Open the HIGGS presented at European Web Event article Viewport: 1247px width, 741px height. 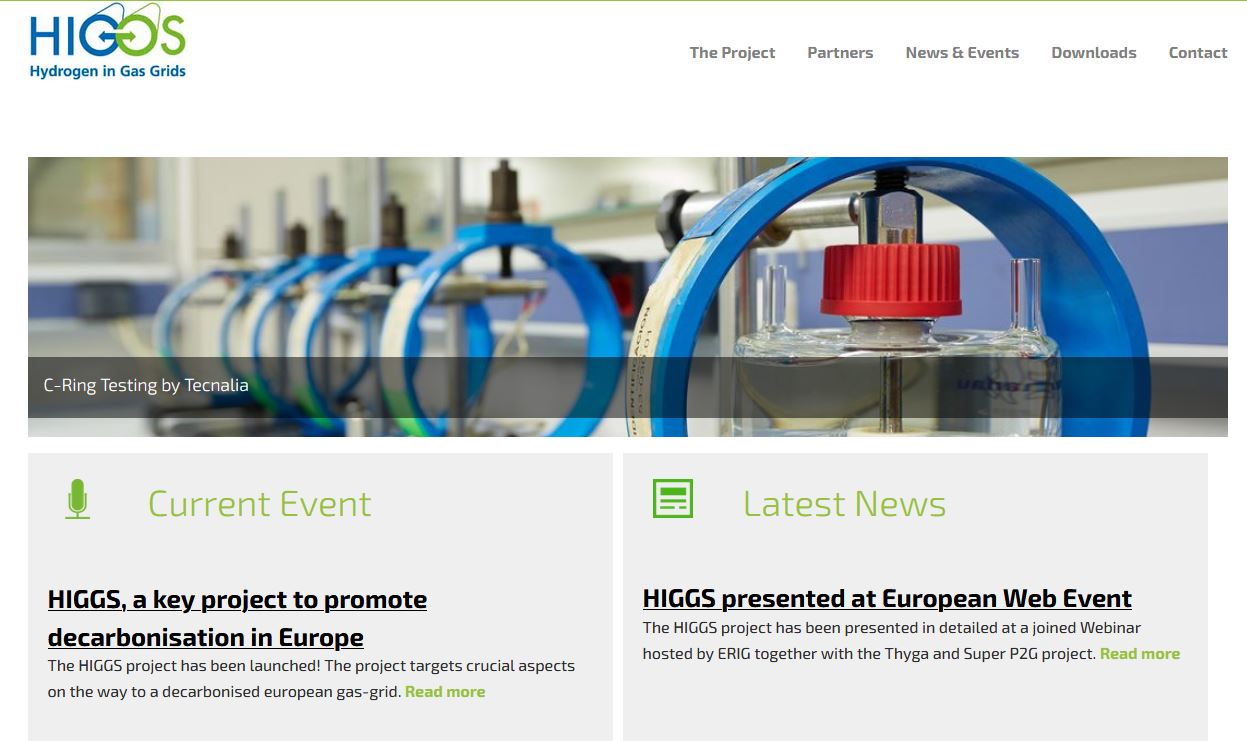(x=886, y=598)
